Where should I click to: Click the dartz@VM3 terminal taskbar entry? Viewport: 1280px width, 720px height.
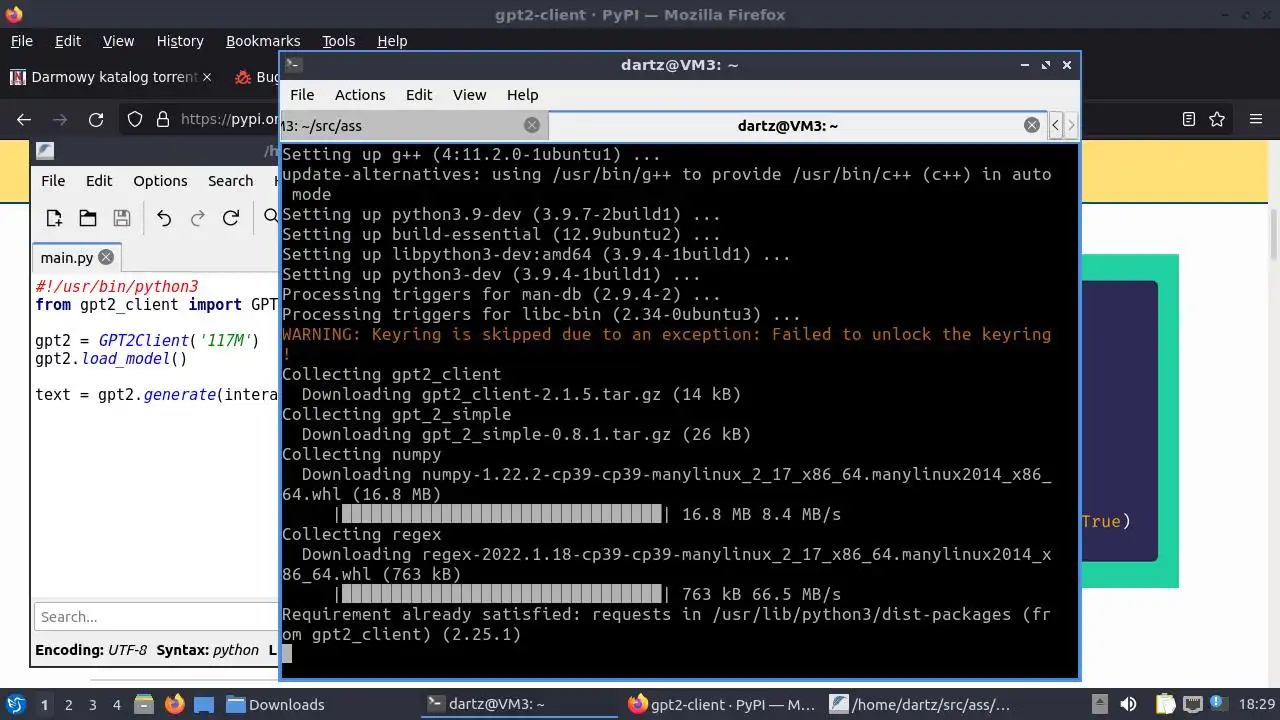(x=520, y=704)
